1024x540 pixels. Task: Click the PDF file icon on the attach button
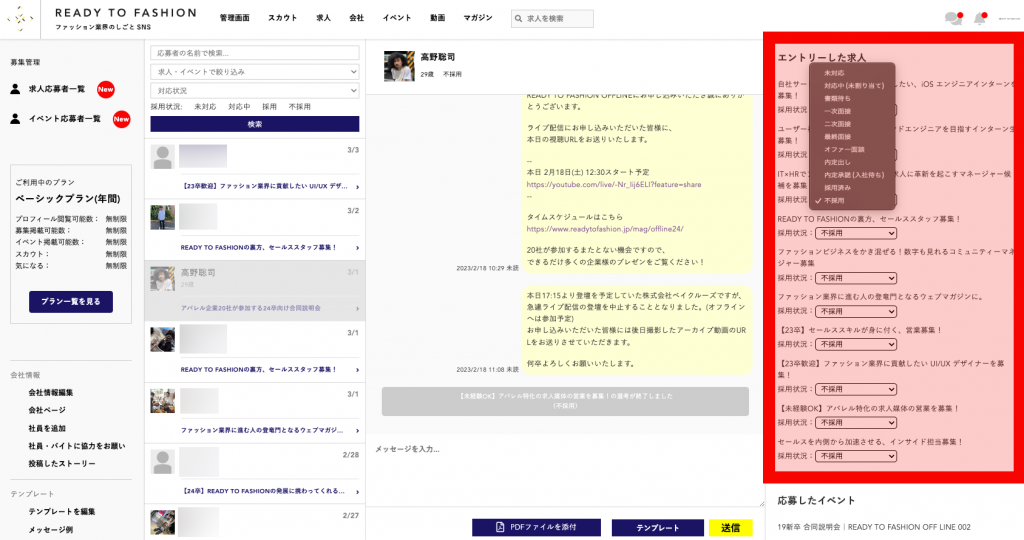point(500,527)
